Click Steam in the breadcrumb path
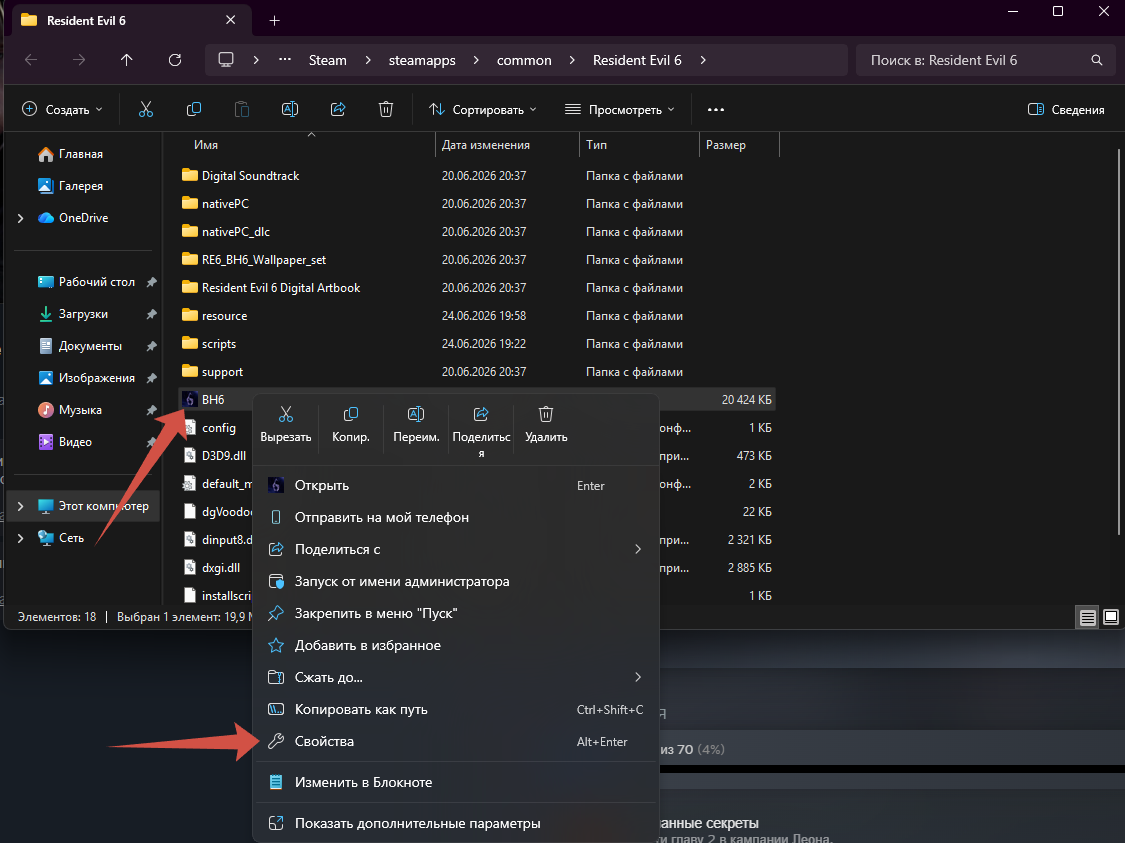This screenshot has height=843, width=1125. tap(327, 60)
